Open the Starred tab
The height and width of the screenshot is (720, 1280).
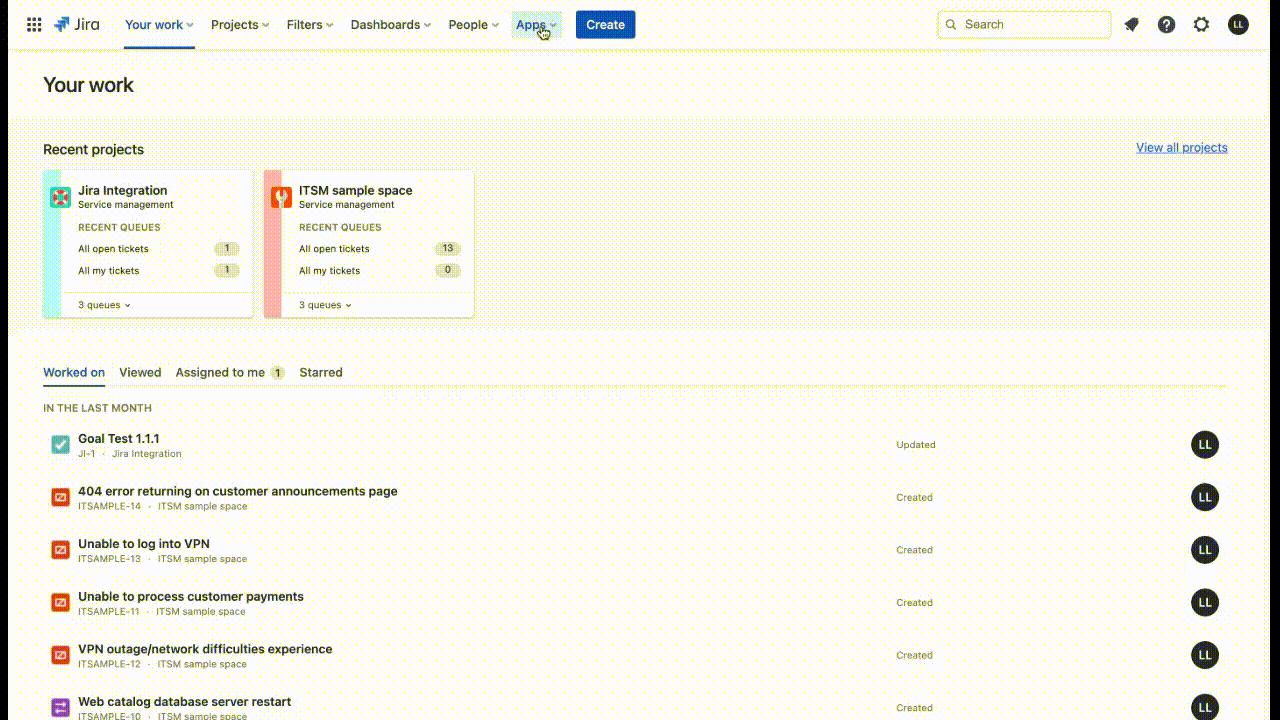(321, 372)
